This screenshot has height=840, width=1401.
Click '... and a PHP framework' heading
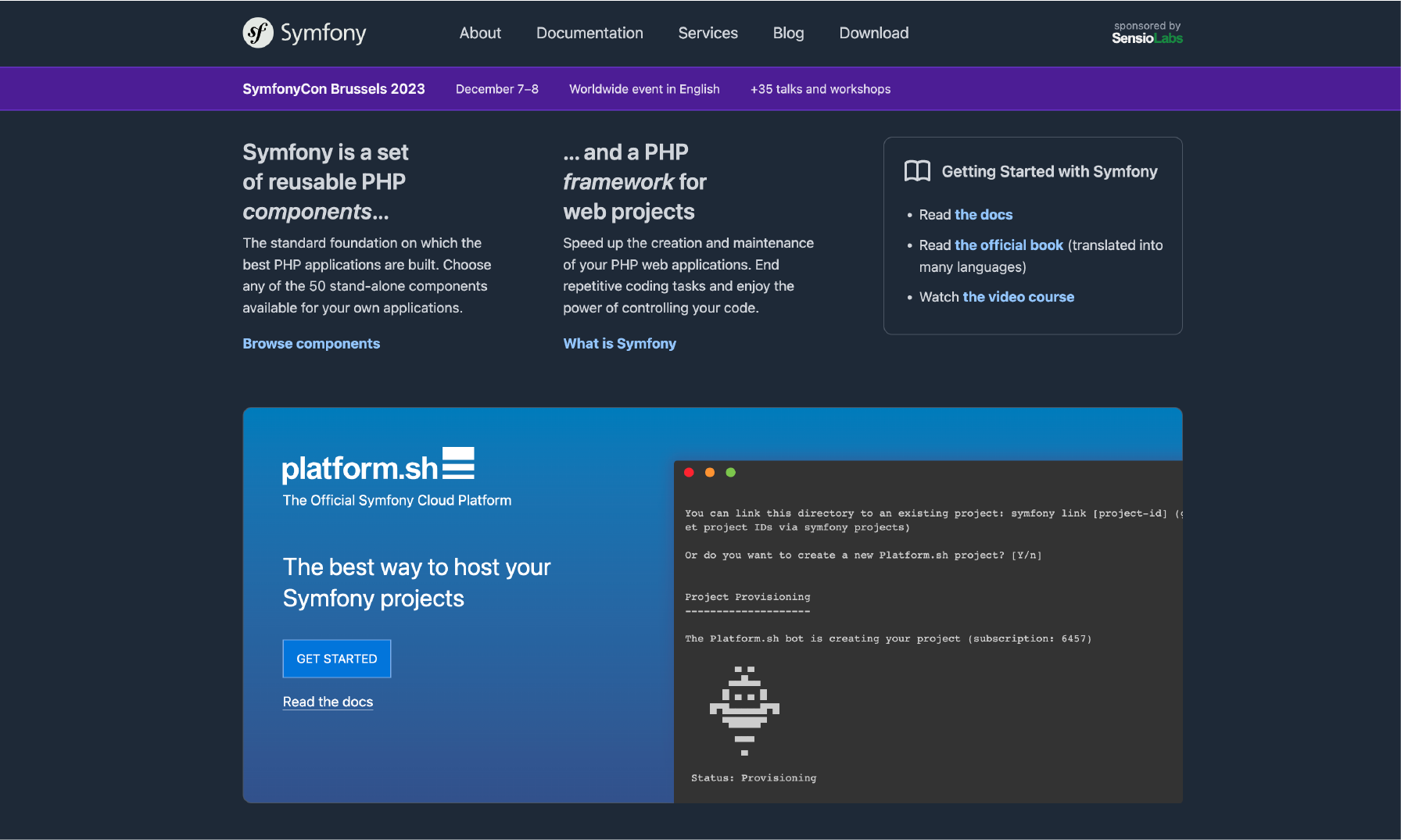[634, 181]
